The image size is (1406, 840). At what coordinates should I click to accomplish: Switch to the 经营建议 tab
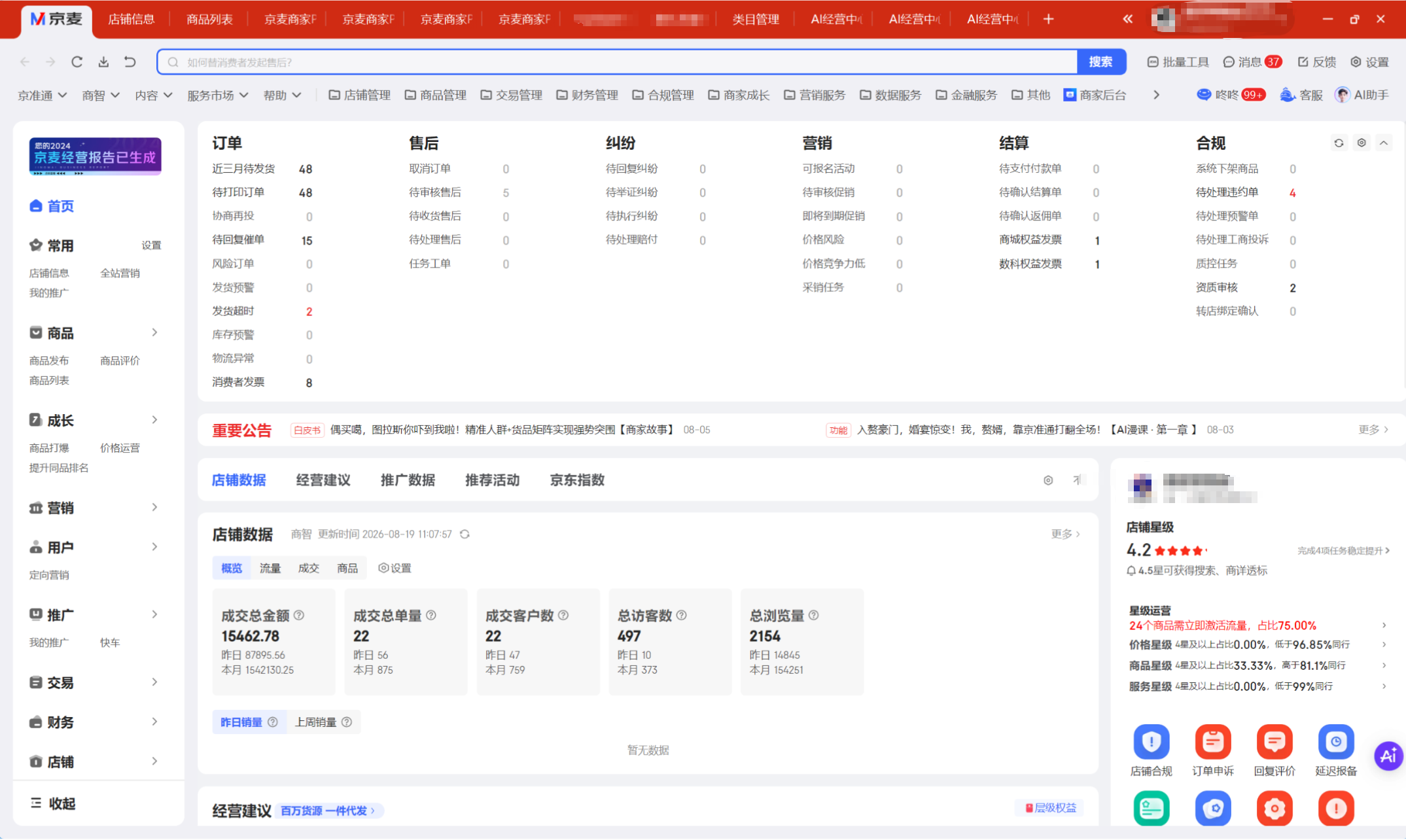pyautogui.click(x=323, y=480)
